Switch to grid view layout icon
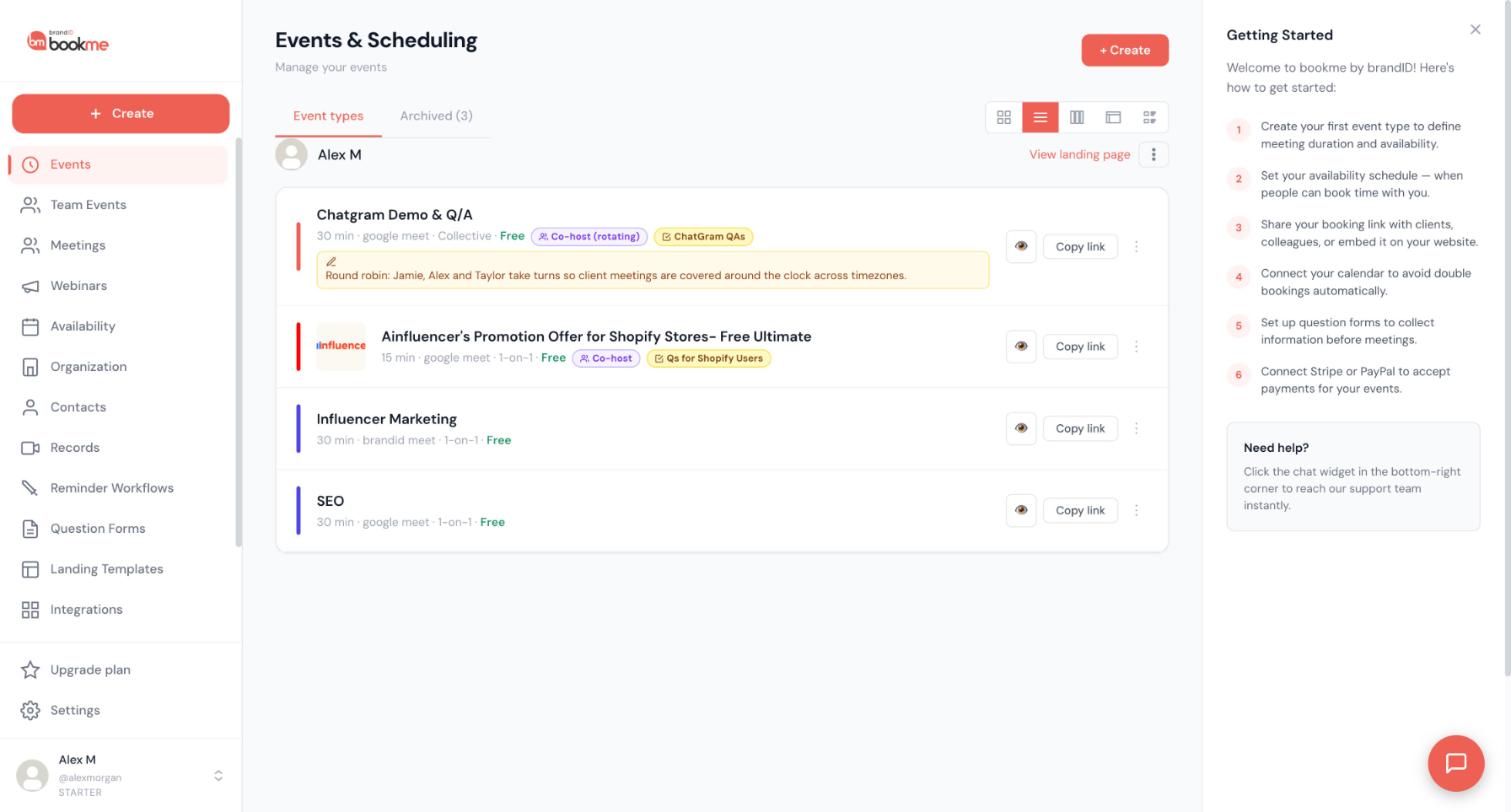Viewport: 1511px width, 812px height. 1004,117
